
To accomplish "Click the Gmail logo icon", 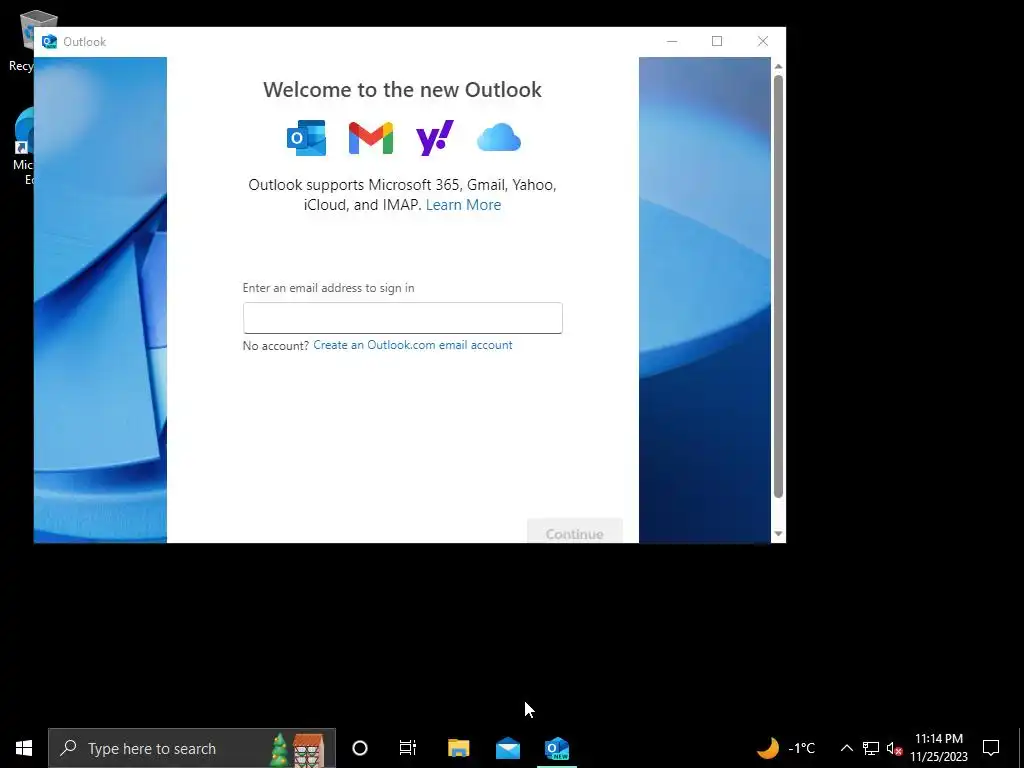I will click(x=371, y=138).
